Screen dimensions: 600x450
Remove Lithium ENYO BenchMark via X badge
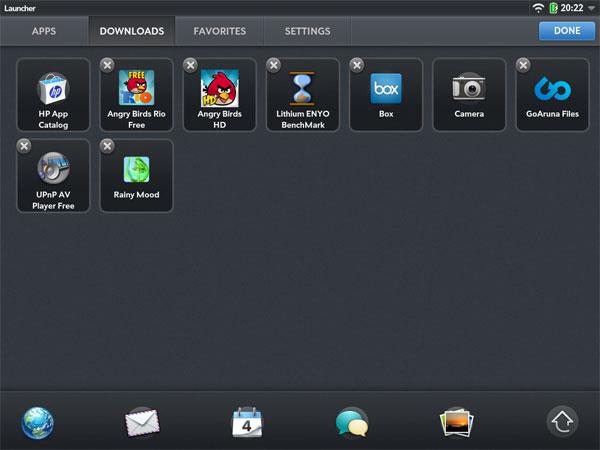(x=274, y=65)
